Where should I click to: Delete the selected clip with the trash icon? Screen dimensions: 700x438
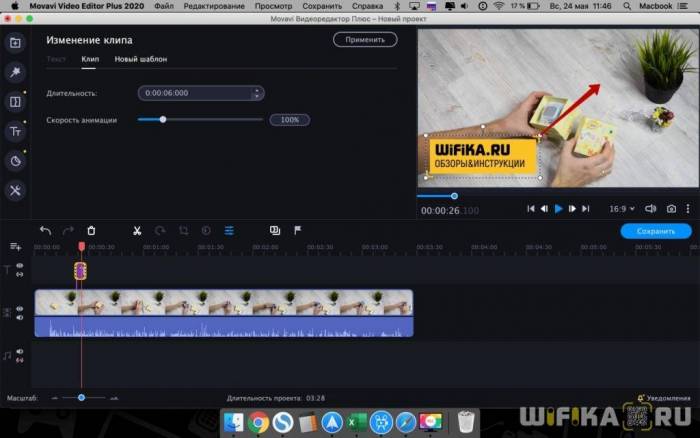pos(91,230)
